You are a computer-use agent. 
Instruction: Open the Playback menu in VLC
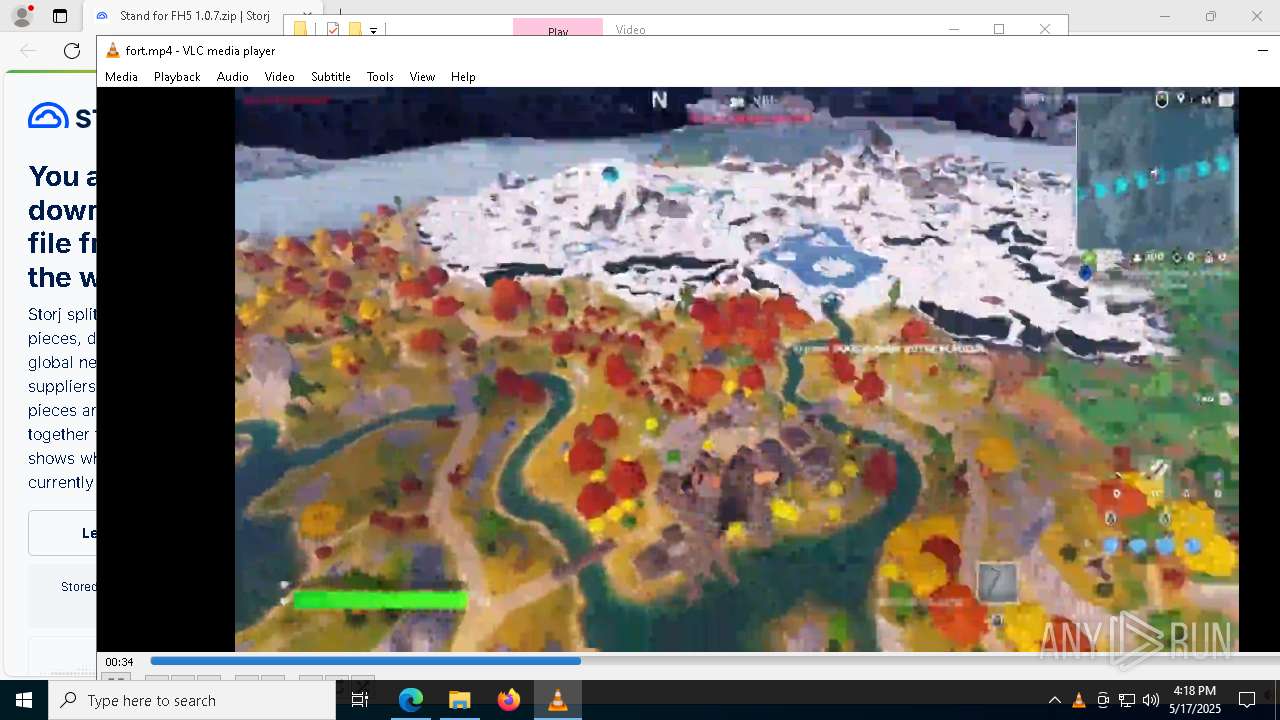(177, 77)
